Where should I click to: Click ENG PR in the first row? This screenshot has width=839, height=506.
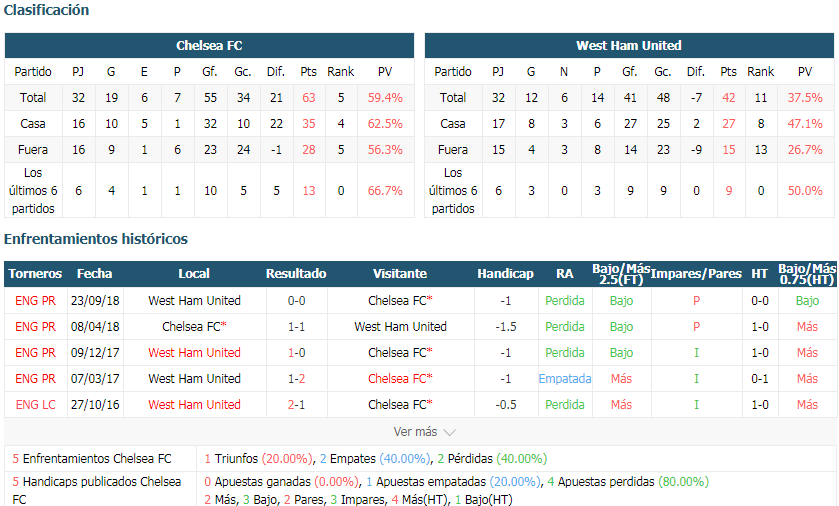(x=35, y=301)
